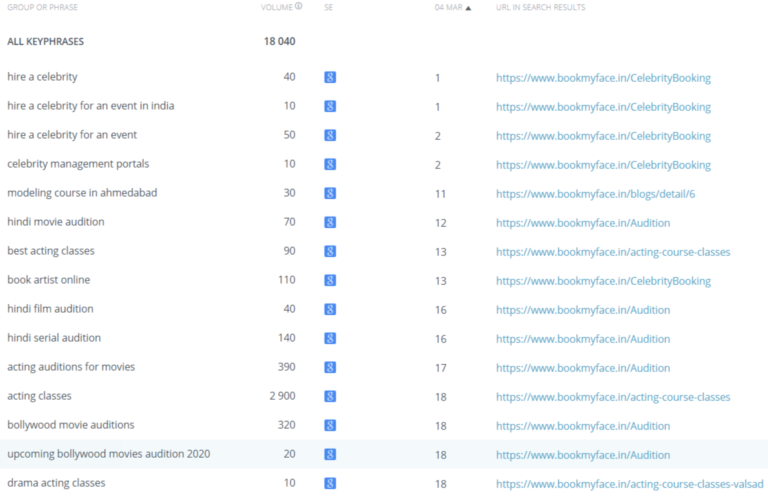Click Google icon in 'hindi movie audition' row
Screen dimensions: 768x497
[330, 222]
